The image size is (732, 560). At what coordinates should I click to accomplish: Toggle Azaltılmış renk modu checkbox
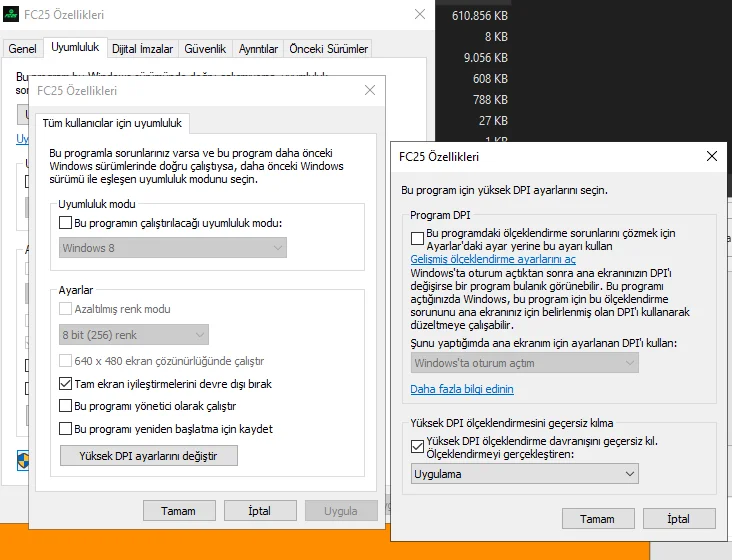(65, 308)
